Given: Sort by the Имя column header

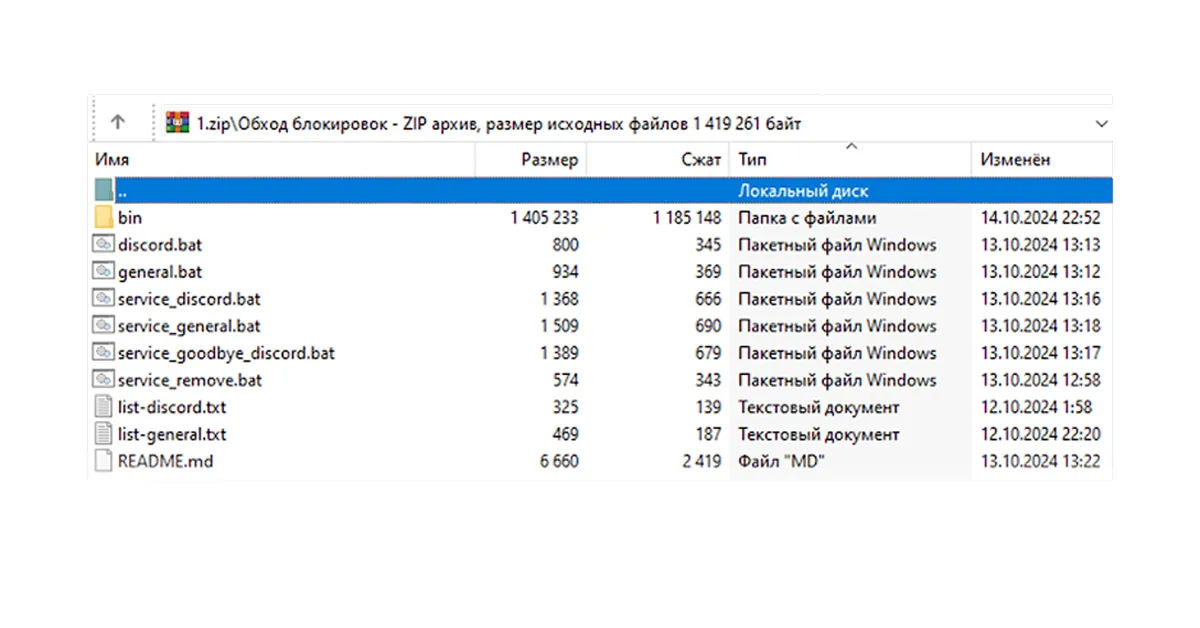Looking at the screenshot, I should (x=282, y=159).
